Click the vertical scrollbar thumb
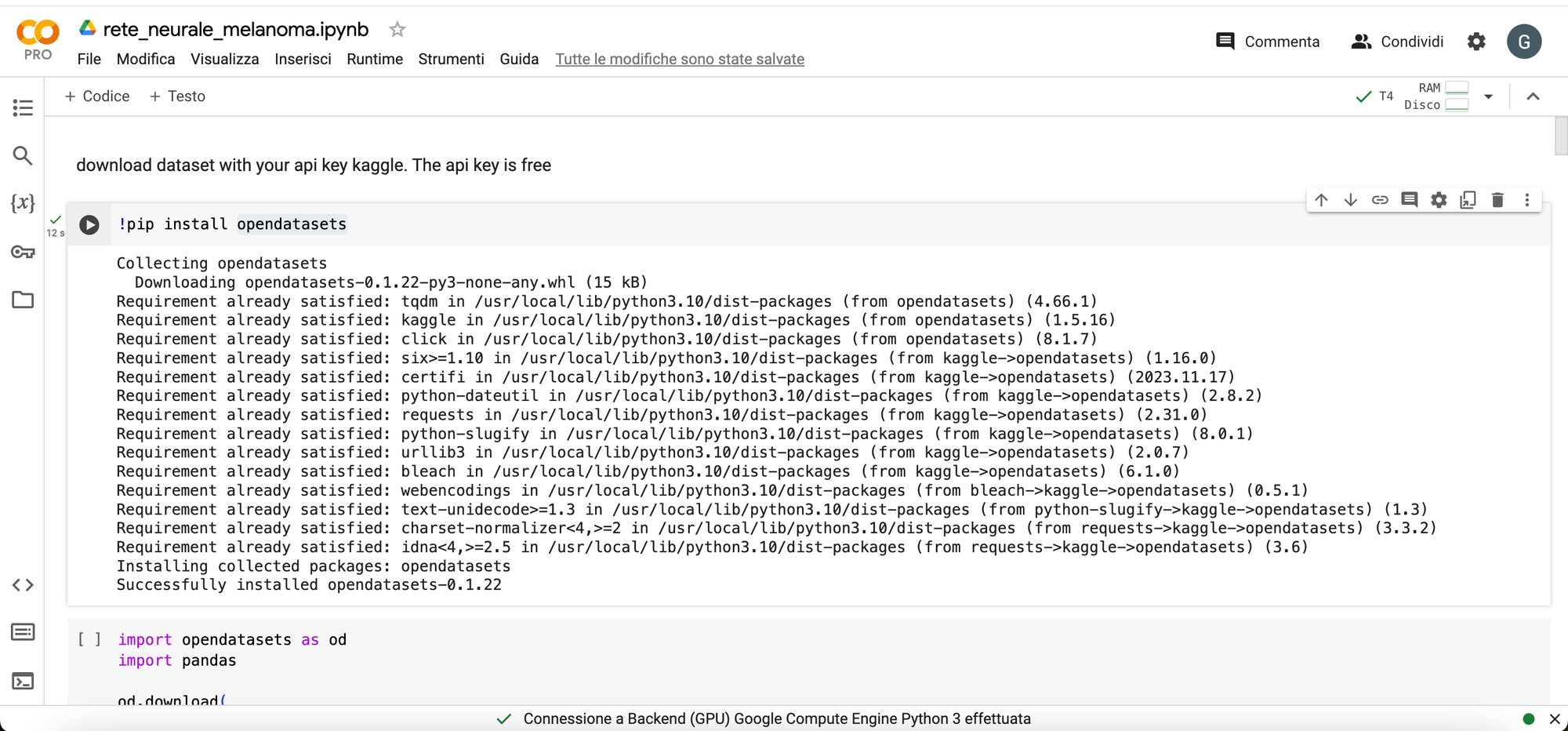 [1561, 136]
